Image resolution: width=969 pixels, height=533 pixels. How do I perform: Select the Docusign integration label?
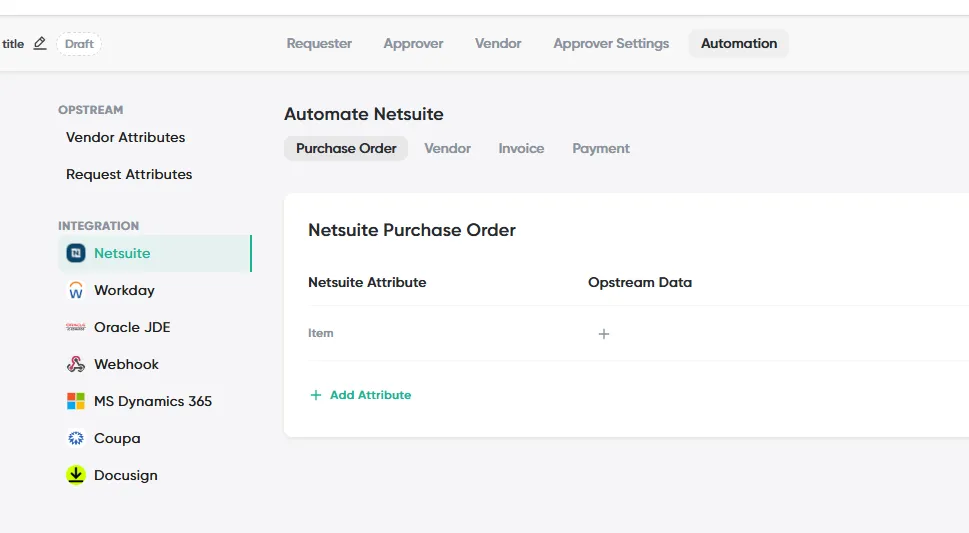point(125,475)
